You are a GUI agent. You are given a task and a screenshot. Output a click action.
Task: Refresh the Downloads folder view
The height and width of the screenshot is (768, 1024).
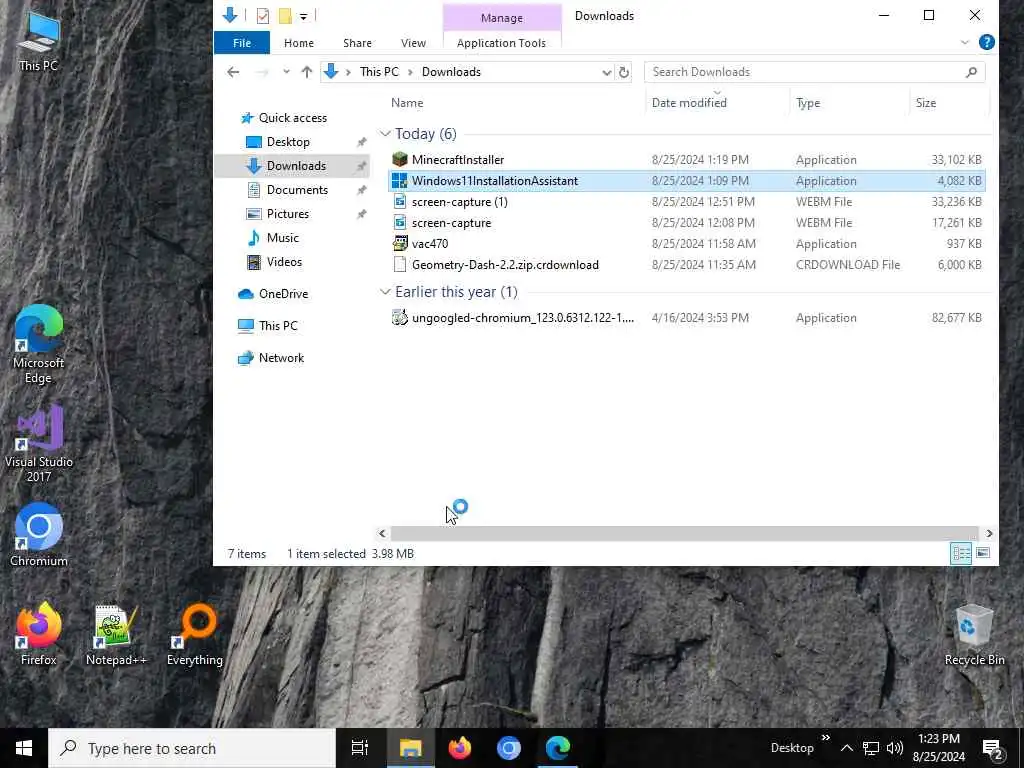[624, 72]
